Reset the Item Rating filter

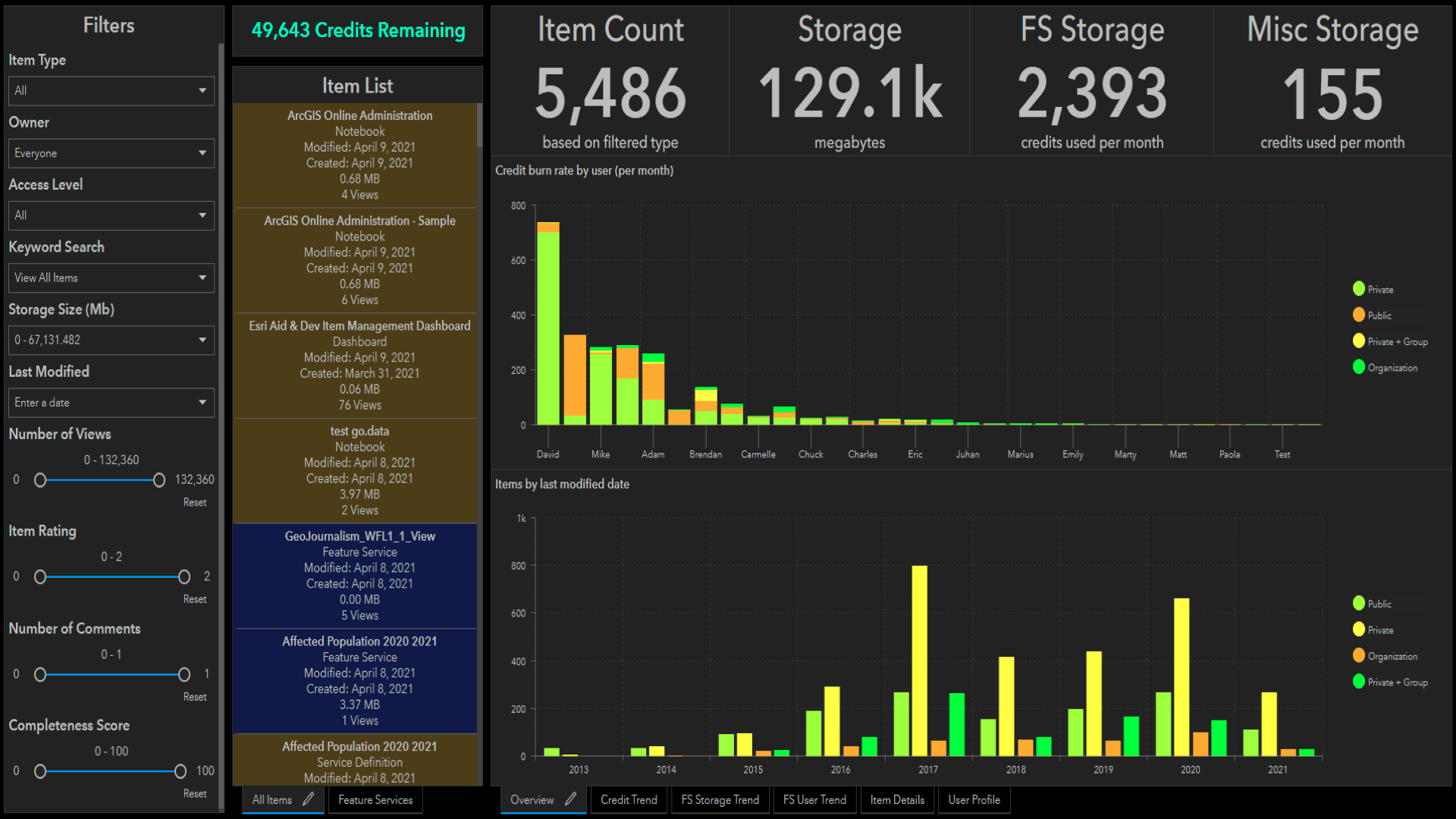coord(195,599)
